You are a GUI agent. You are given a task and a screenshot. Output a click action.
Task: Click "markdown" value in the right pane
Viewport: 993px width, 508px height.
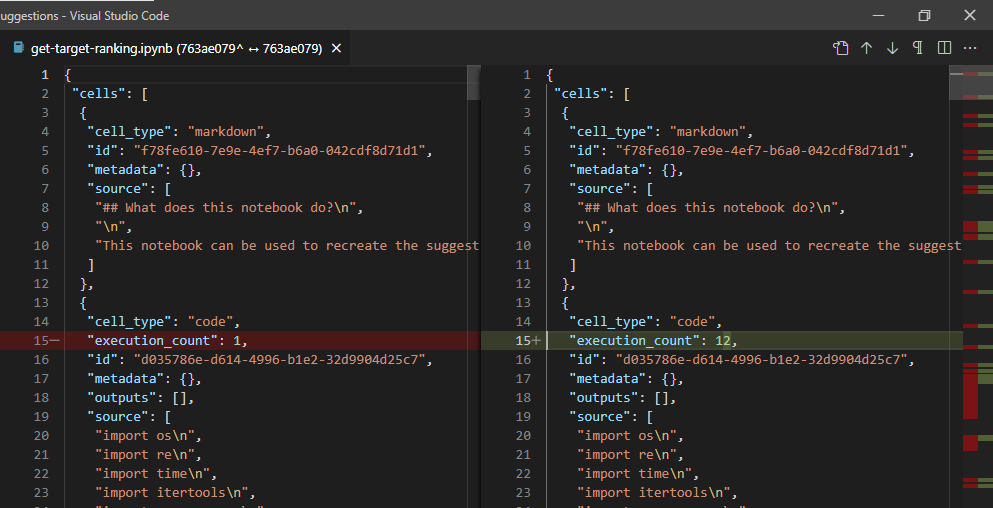pos(707,132)
